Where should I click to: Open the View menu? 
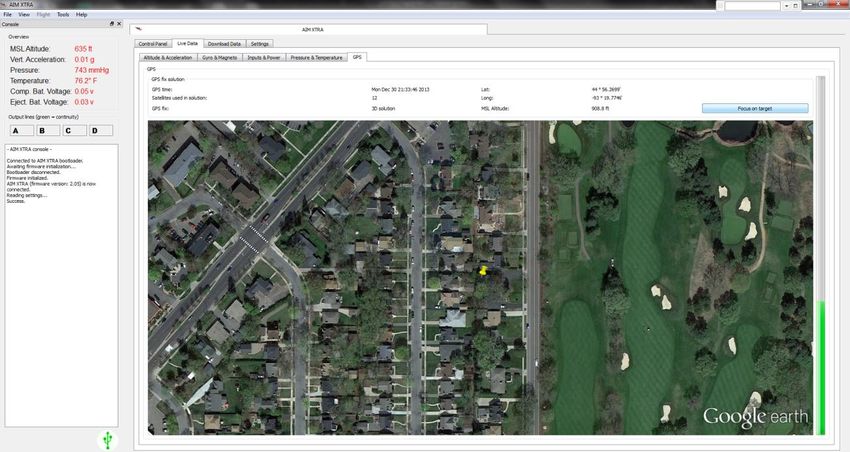24,15
